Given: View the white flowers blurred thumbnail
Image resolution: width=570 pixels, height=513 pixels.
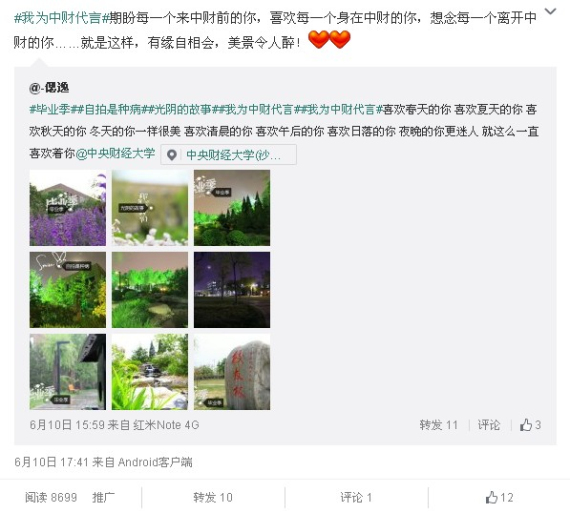Looking at the screenshot, I should (150, 208).
